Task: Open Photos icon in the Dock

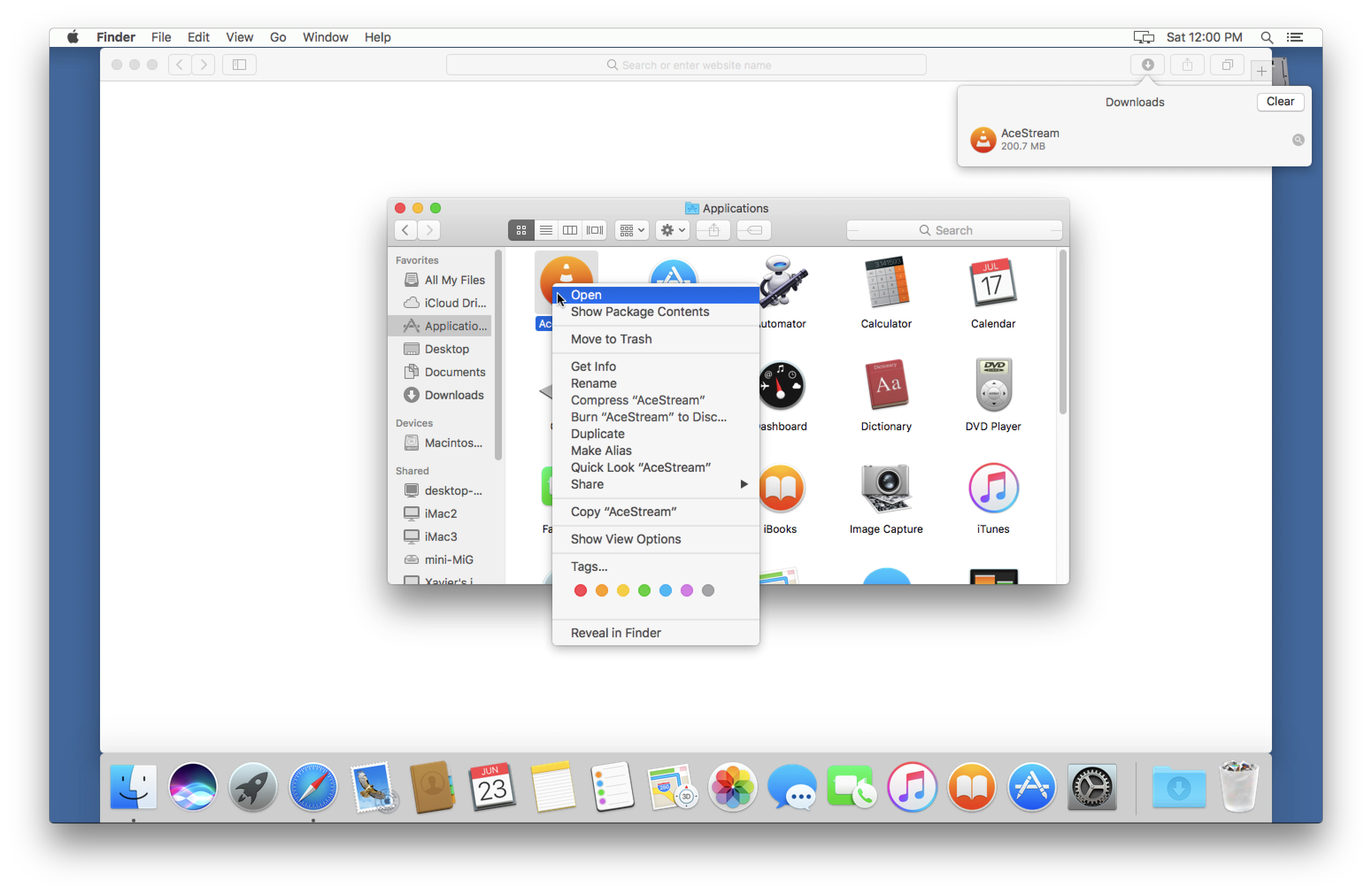Action: (x=733, y=787)
